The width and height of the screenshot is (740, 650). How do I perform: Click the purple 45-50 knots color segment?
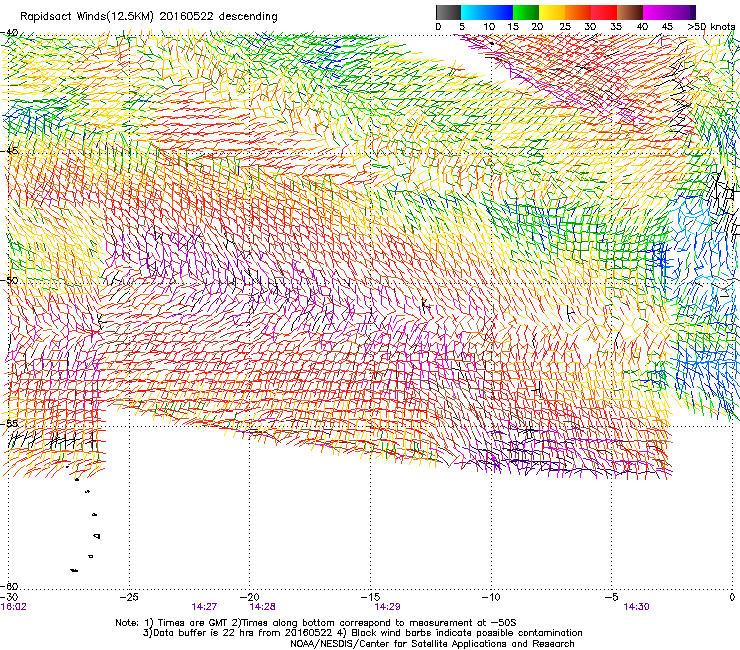(x=682, y=12)
